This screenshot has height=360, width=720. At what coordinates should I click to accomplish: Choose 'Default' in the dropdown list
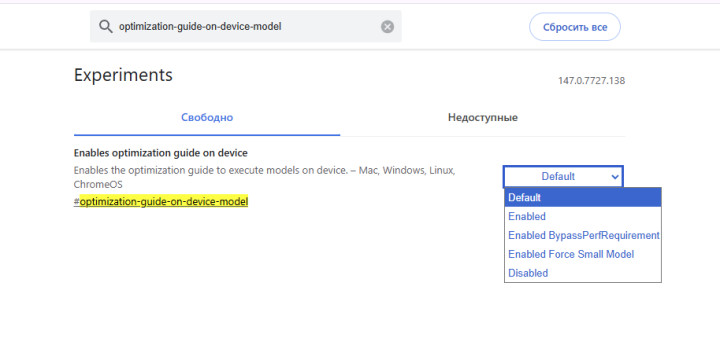(x=583, y=197)
